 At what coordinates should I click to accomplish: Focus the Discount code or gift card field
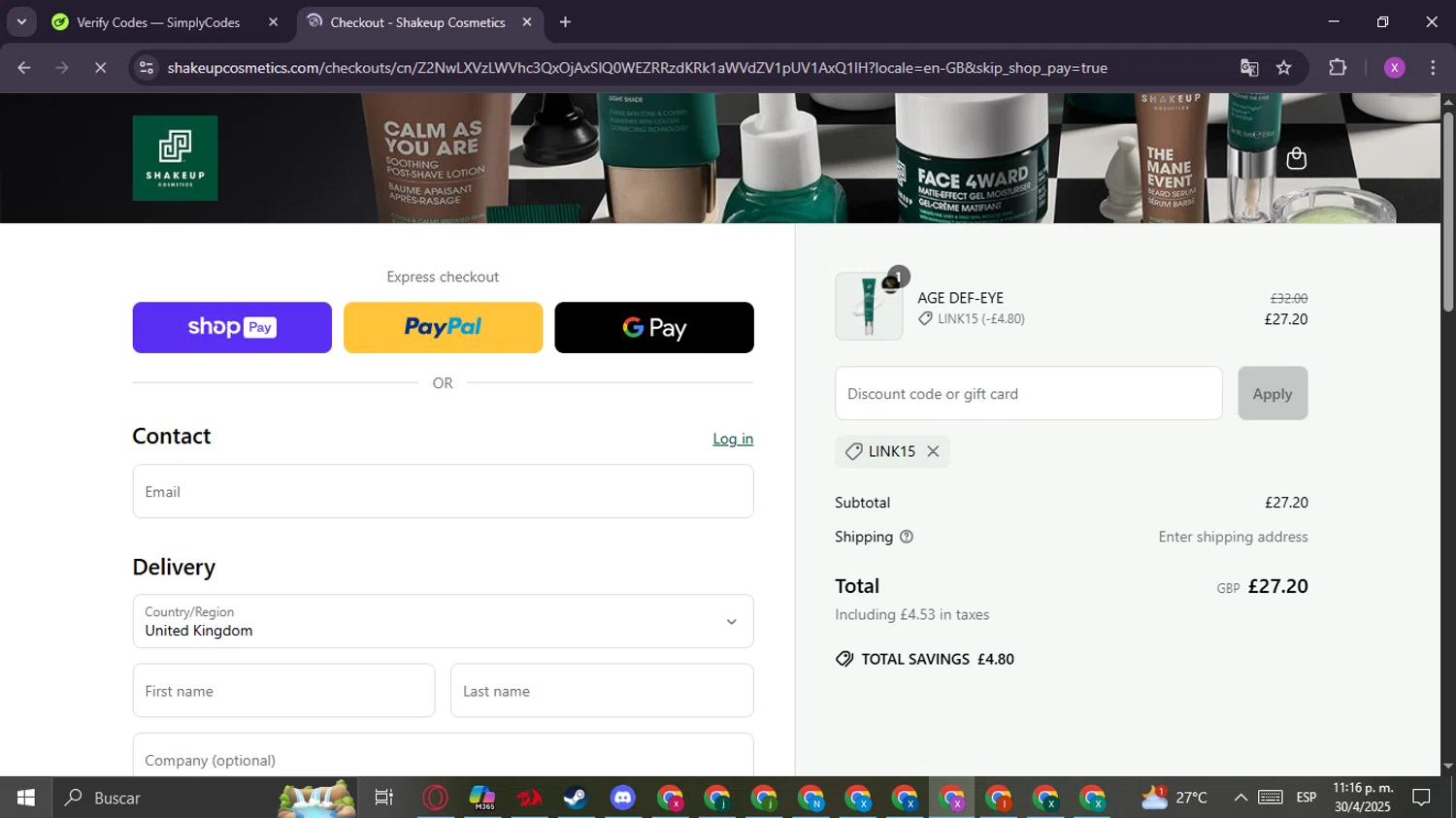coord(1029,393)
